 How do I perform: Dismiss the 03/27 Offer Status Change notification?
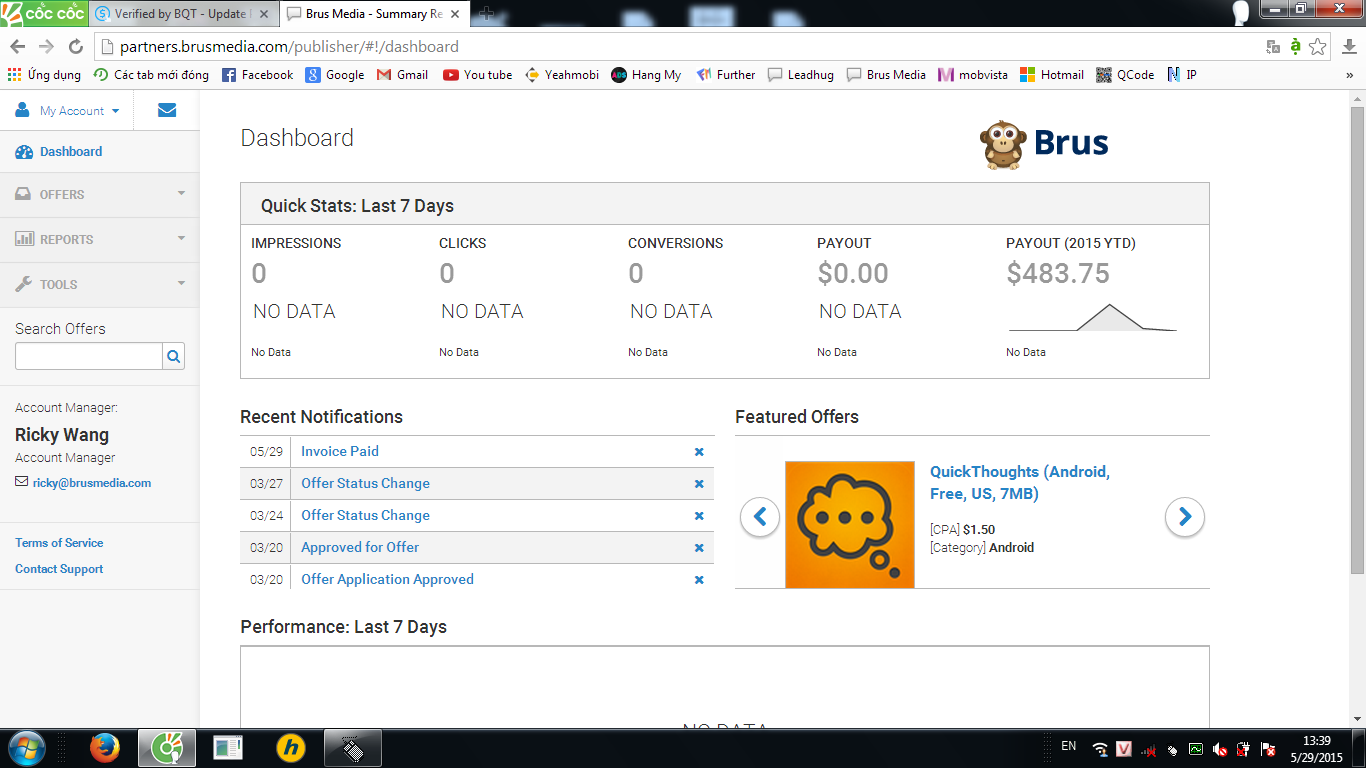click(x=699, y=484)
